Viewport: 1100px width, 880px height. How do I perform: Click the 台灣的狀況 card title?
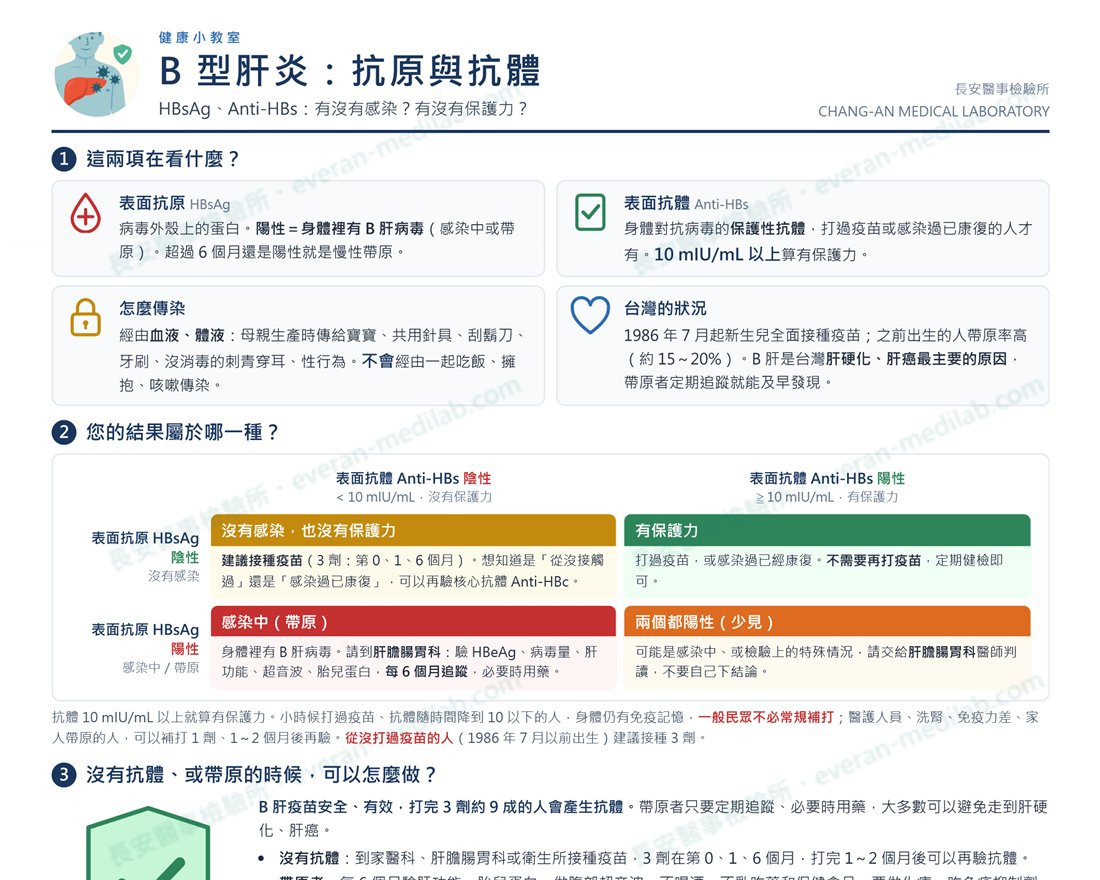(665, 308)
